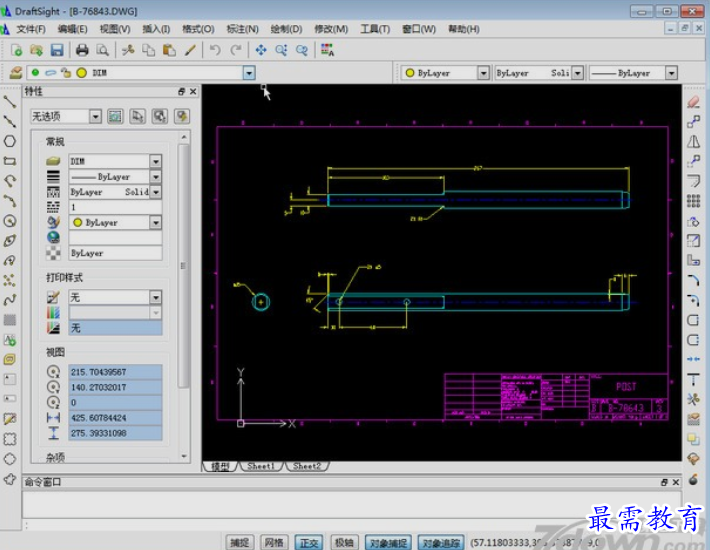The height and width of the screenshot is (550, 710).
Task: Switch to Sheet2 tab
Action: 307,466
